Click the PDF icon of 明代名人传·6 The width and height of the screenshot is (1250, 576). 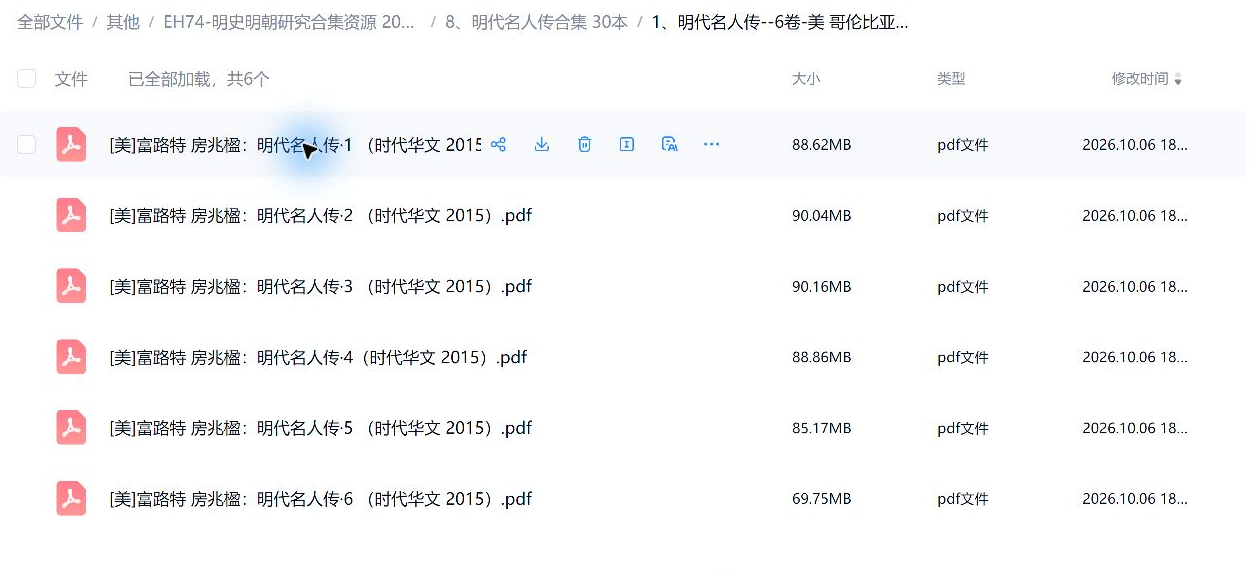pos(71,498)
